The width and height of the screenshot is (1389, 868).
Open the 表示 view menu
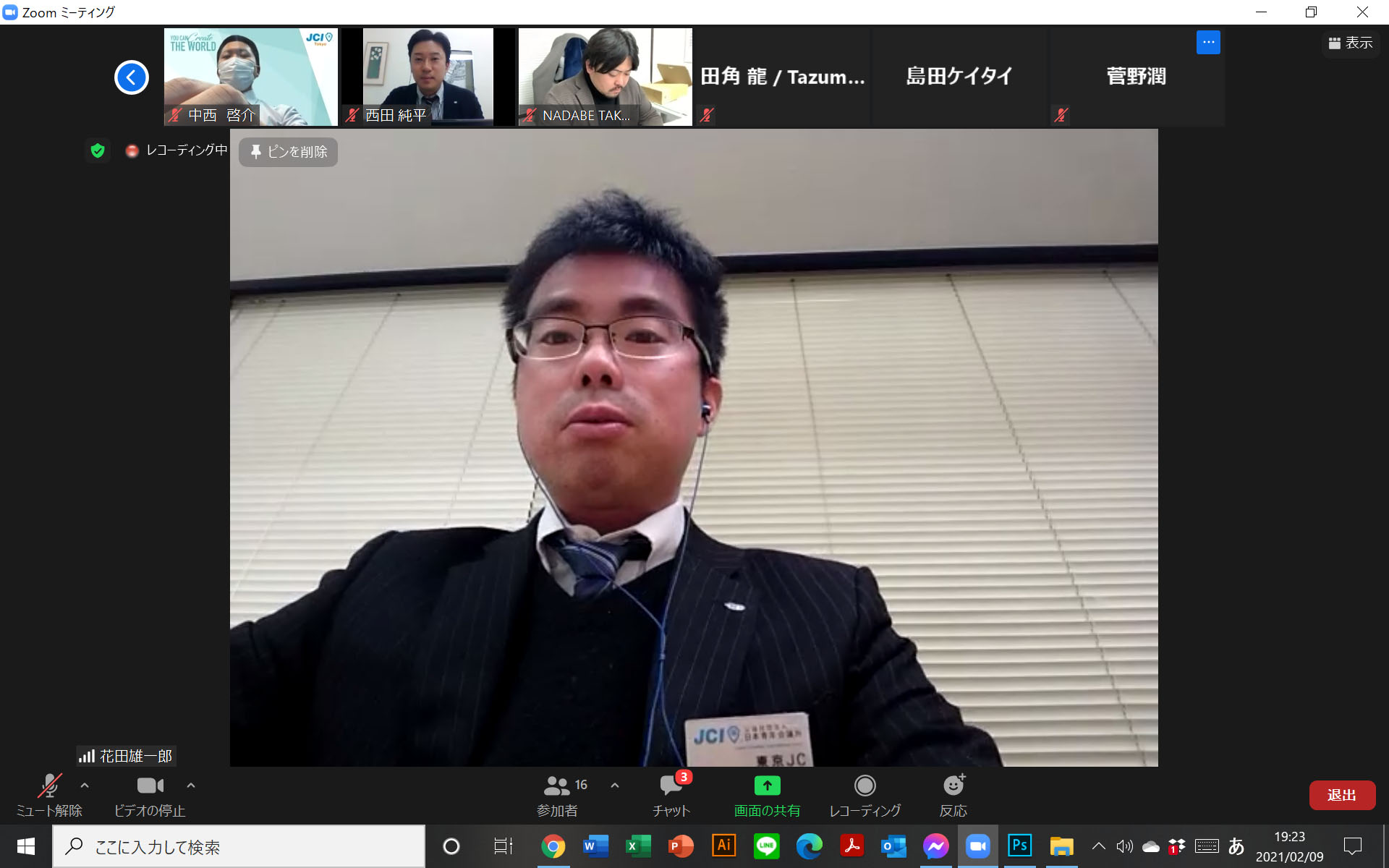point(1350,43)
